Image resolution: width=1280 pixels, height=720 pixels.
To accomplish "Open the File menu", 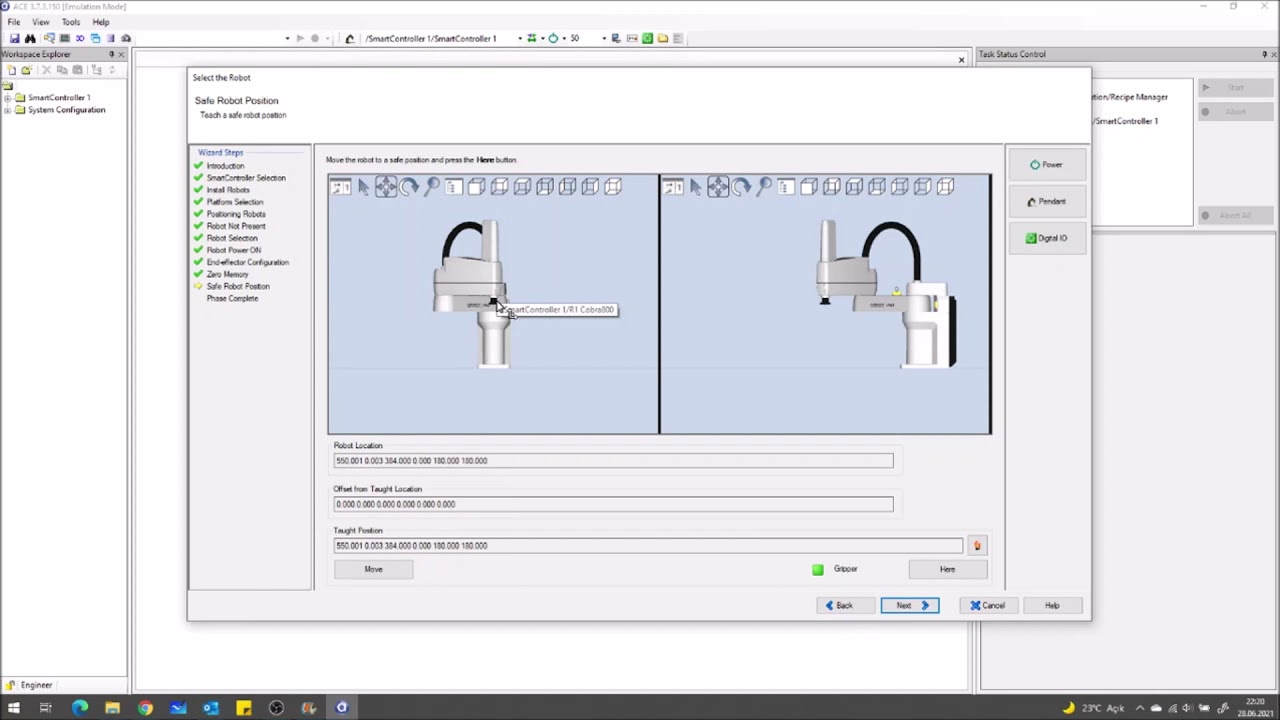I will click(x=14, y=22).
